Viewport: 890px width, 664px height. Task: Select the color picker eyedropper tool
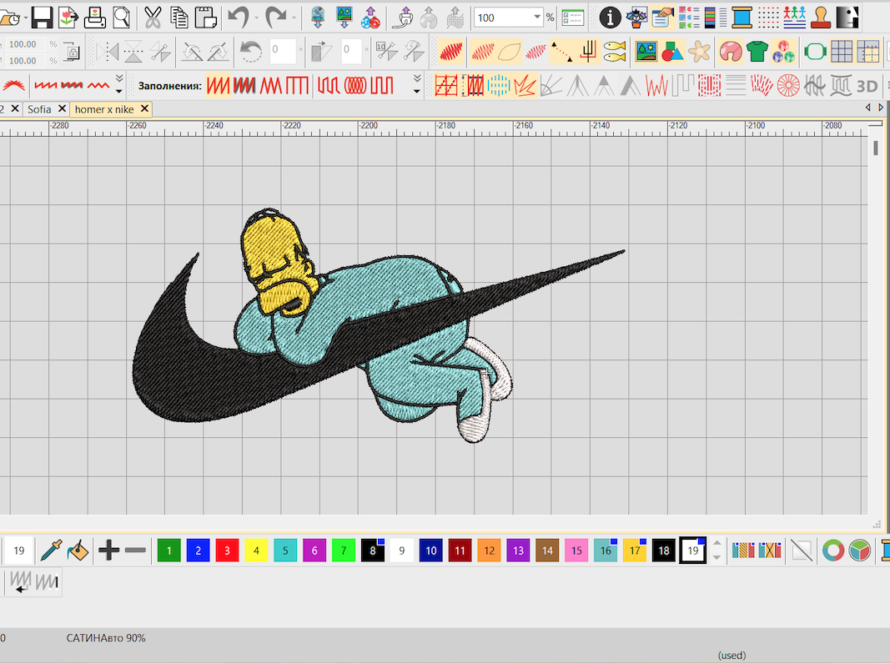(51, 550)
